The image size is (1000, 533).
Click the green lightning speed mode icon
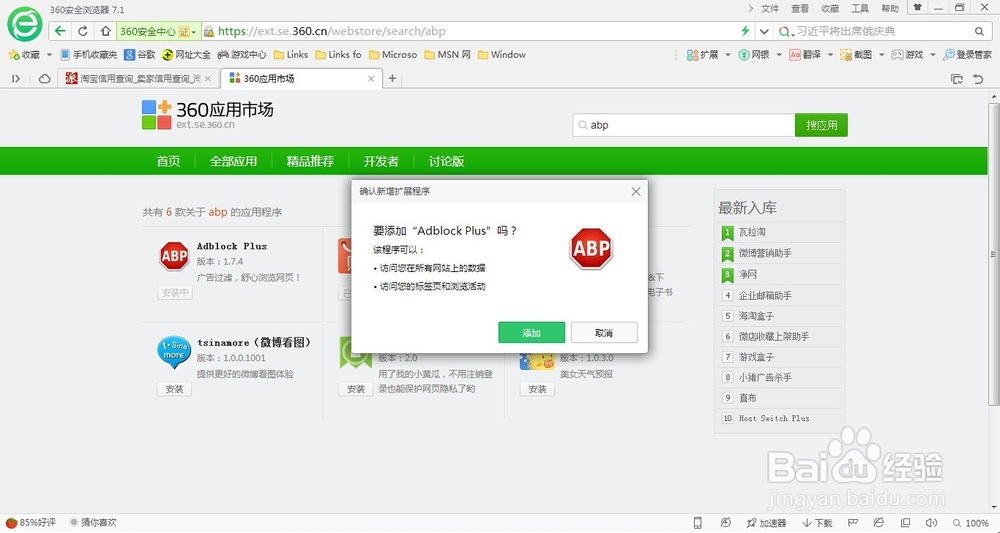[745, 31]
